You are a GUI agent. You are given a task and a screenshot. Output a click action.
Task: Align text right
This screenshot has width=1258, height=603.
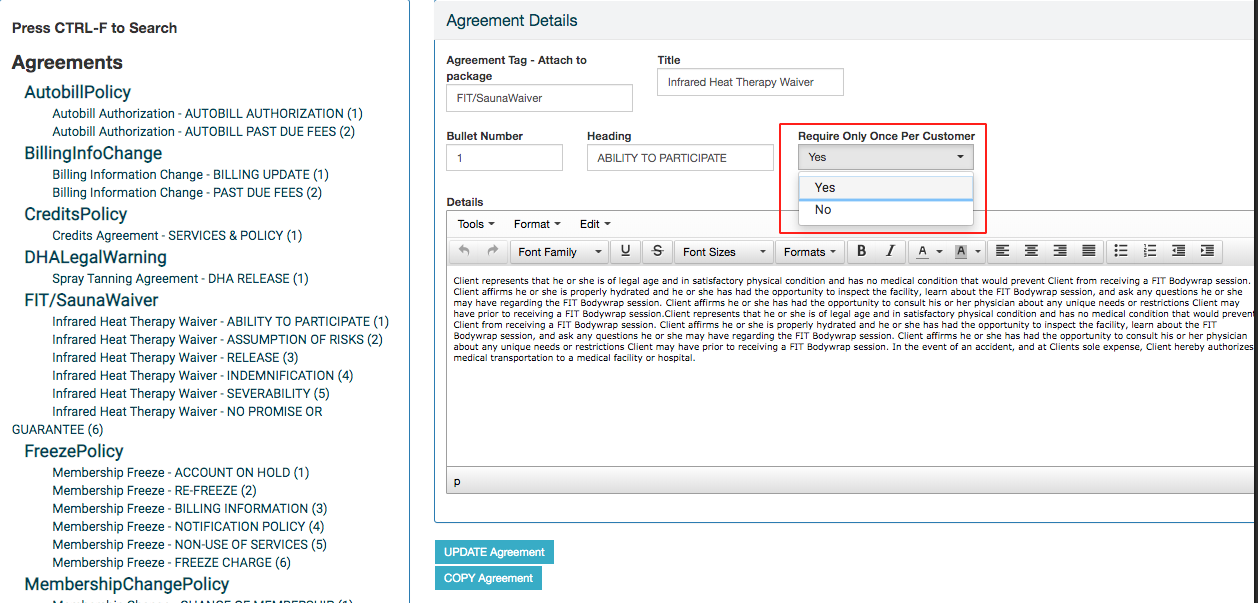[1060, 251]
